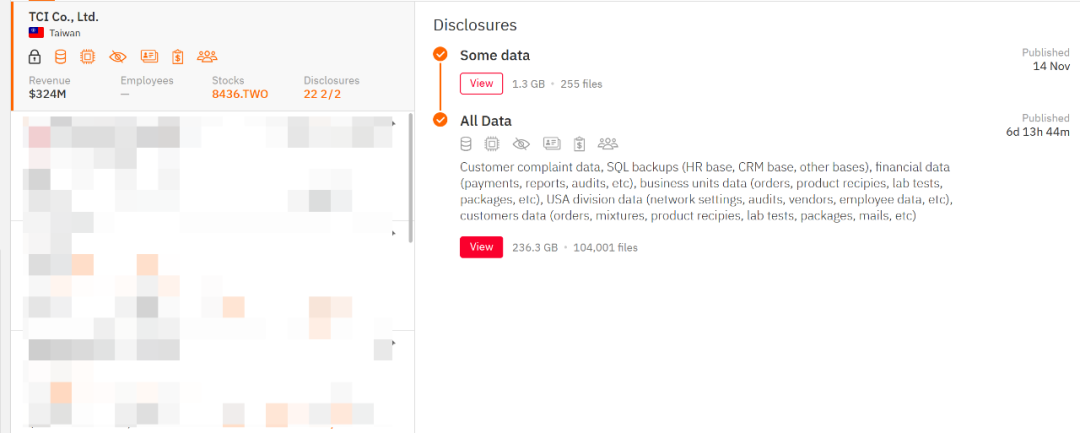Click the gray people icon under All Data
This screenshot has height=433, width=1080.
pos(608,144)
